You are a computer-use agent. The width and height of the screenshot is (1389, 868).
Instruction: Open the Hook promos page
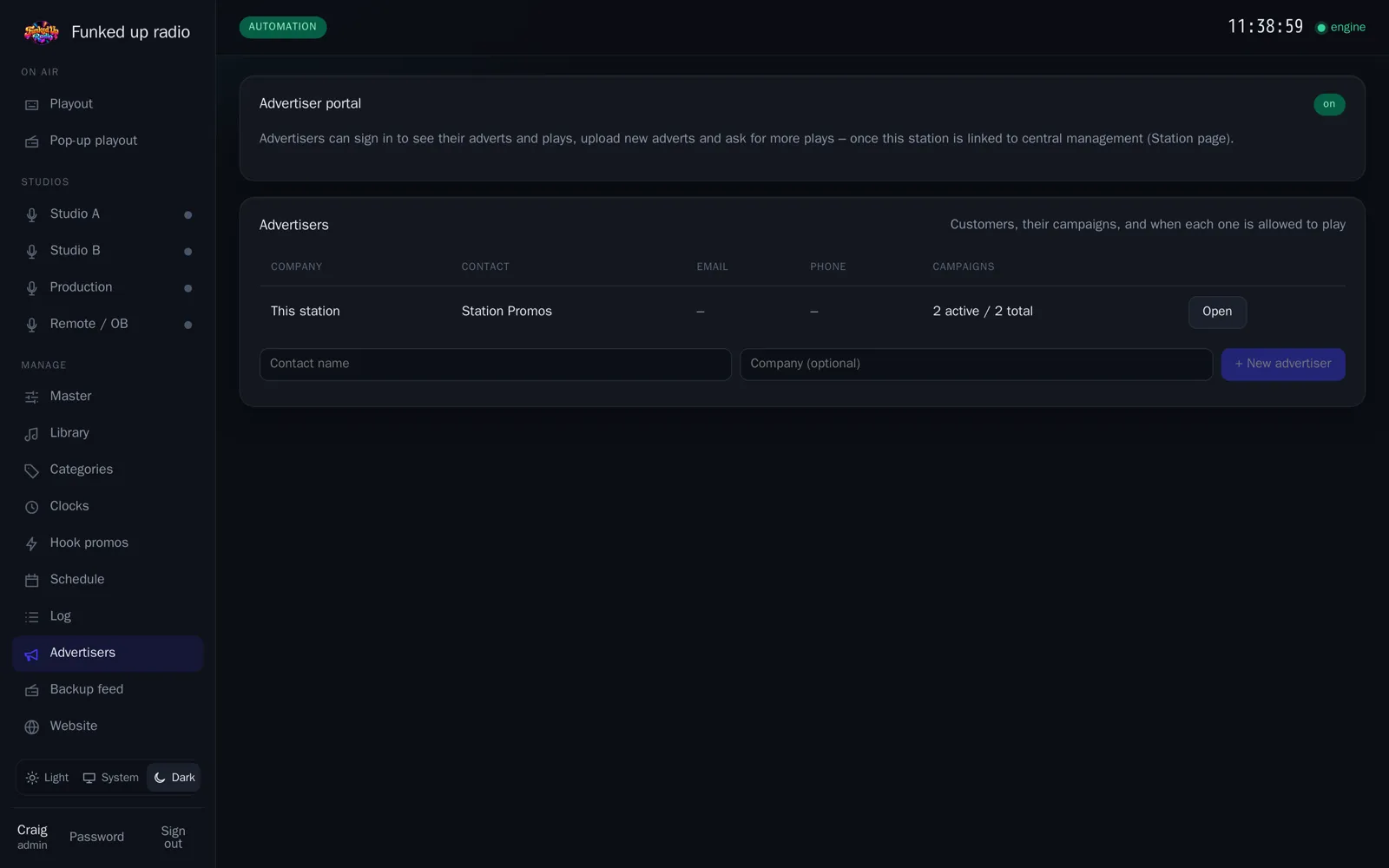(108, 543)
